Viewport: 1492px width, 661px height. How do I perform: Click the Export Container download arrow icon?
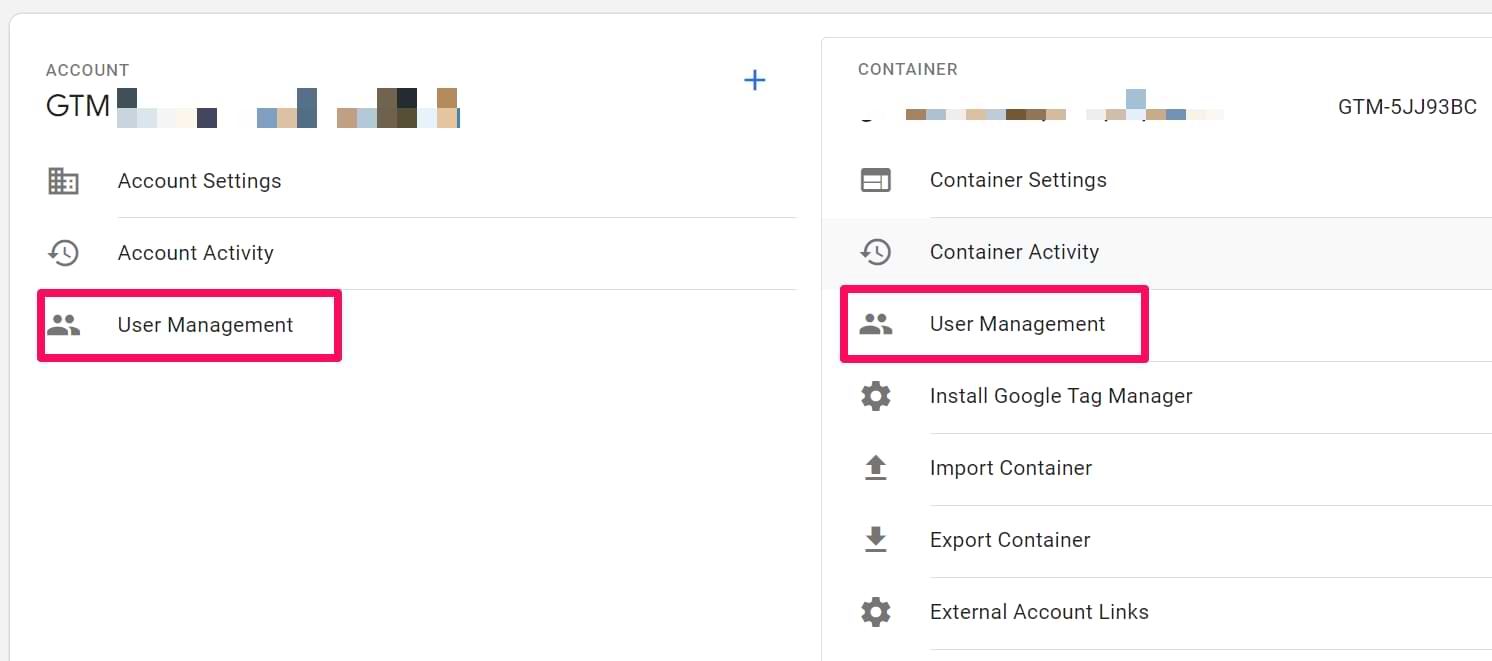875,540
